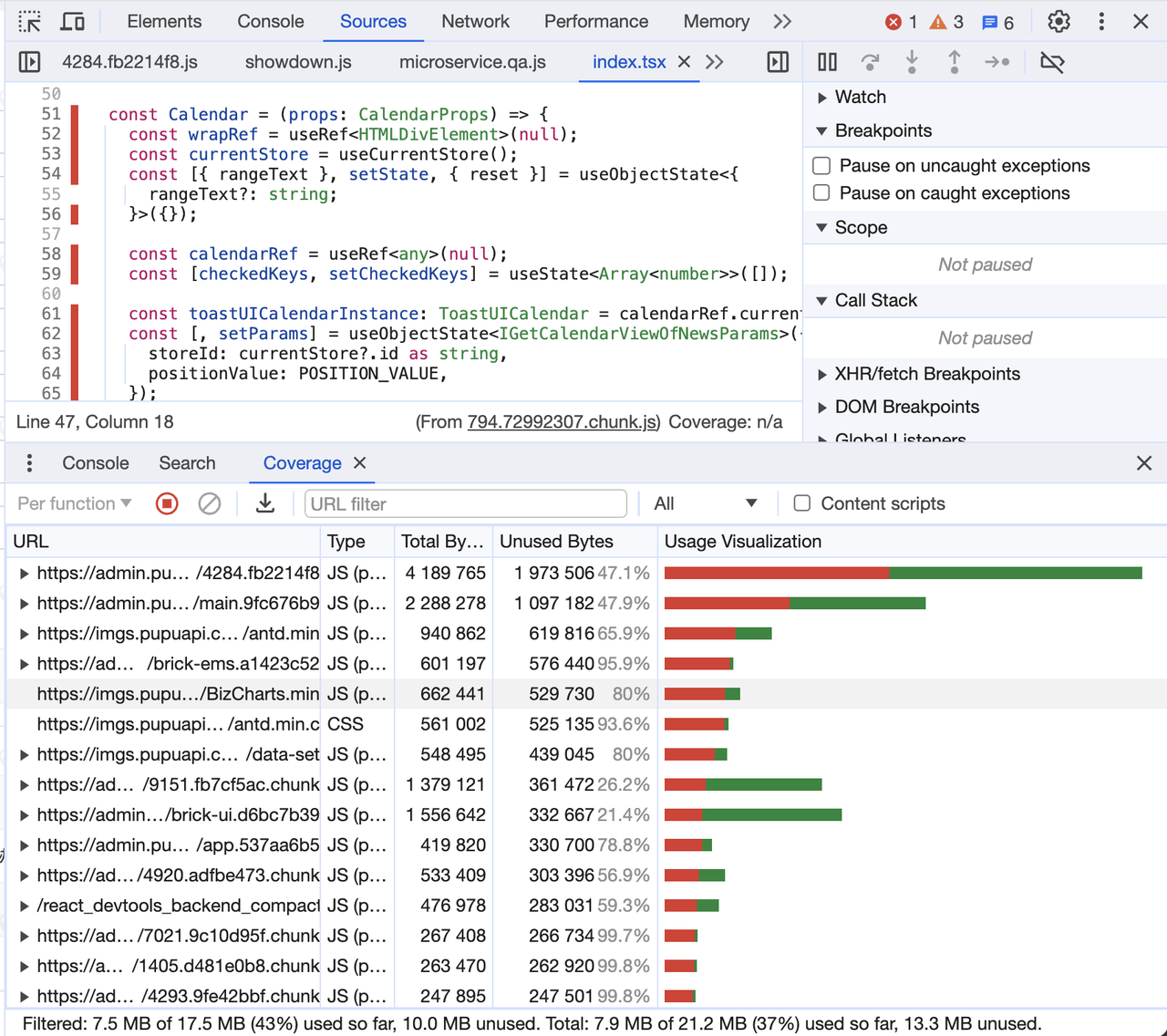Collapse the Breakpoints section
Viewport: 1167px width, 1036px height.
[x=821, y=131]
